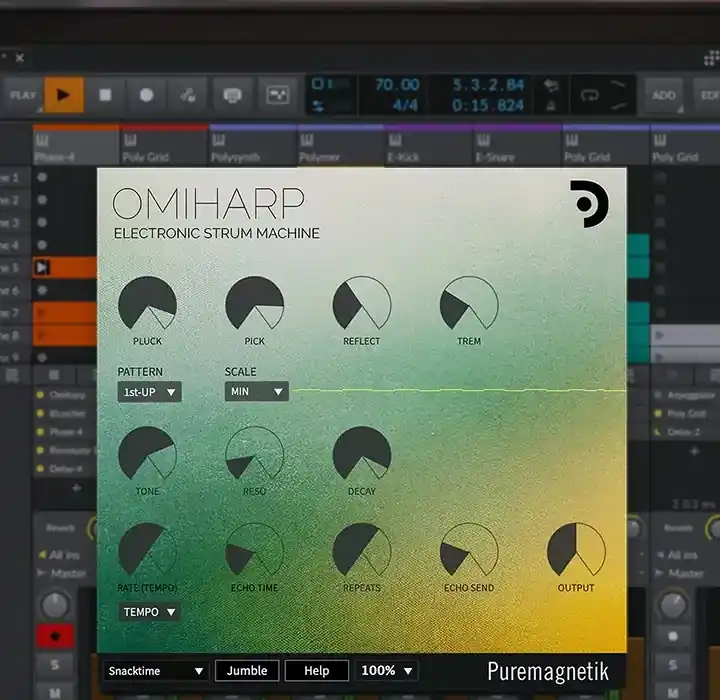720x700 pixels.
Task: Adjust the REFLECT knob in Omiharp
Action: (362, 304)
